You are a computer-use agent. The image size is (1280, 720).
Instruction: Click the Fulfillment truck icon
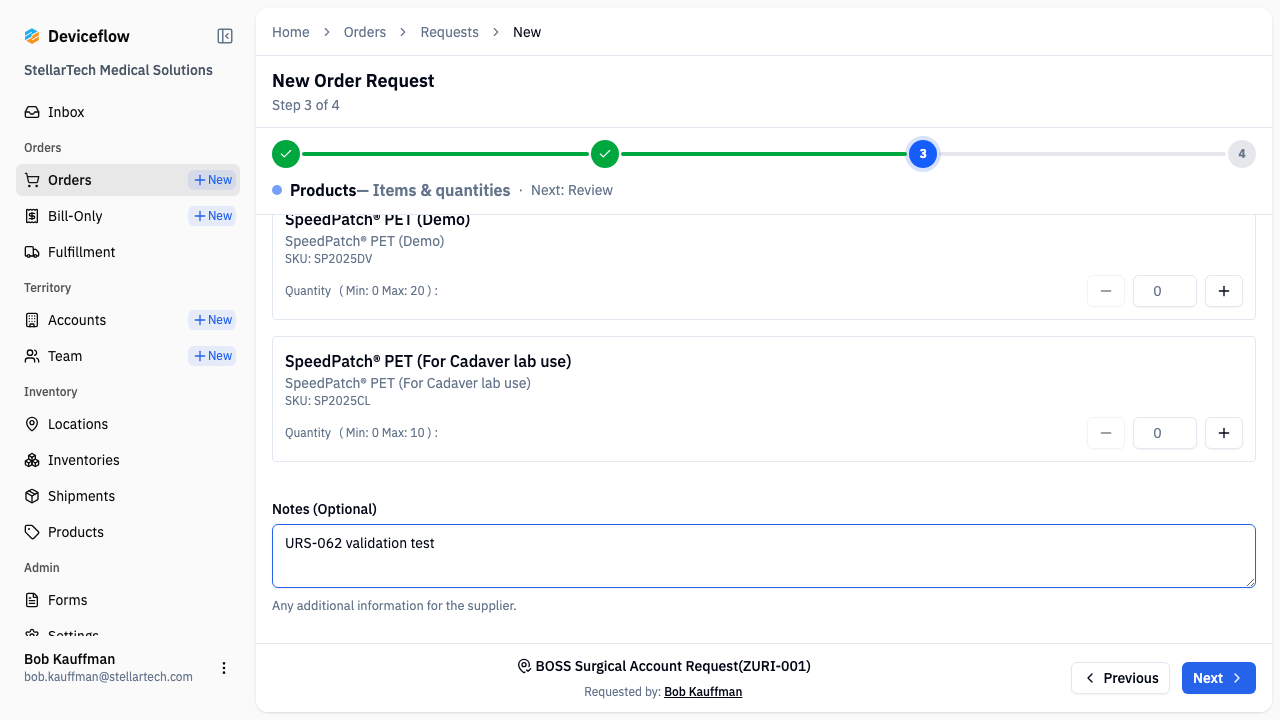[x=32, y=252]
